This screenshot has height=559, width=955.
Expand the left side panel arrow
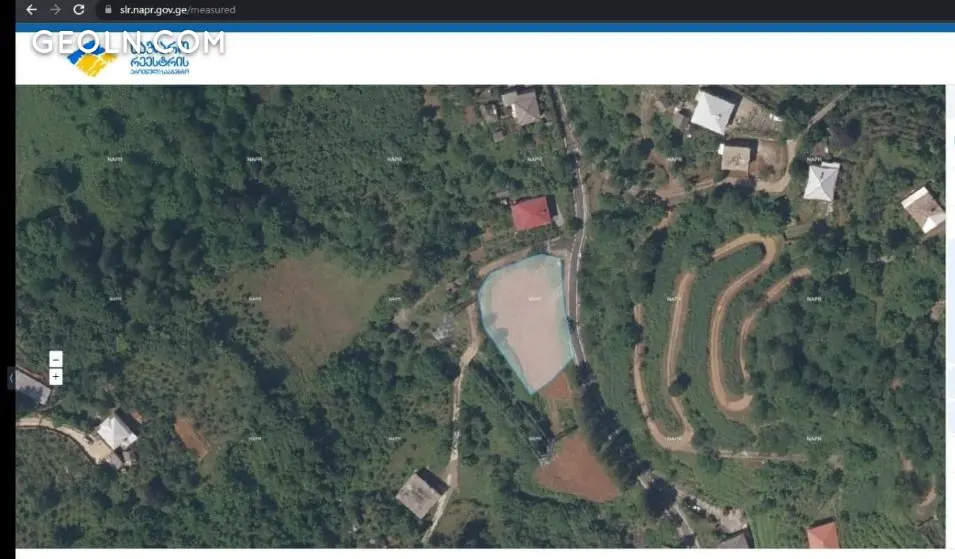(x=11, y=378)
